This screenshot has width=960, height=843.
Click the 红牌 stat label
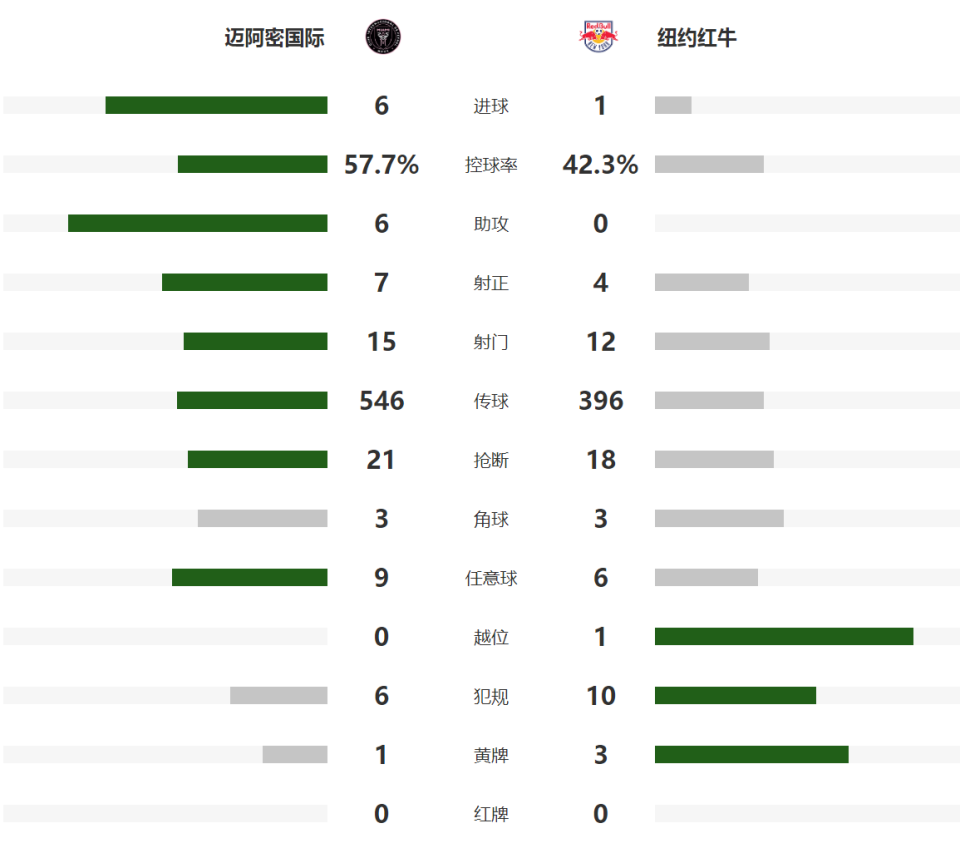[491, 814]
